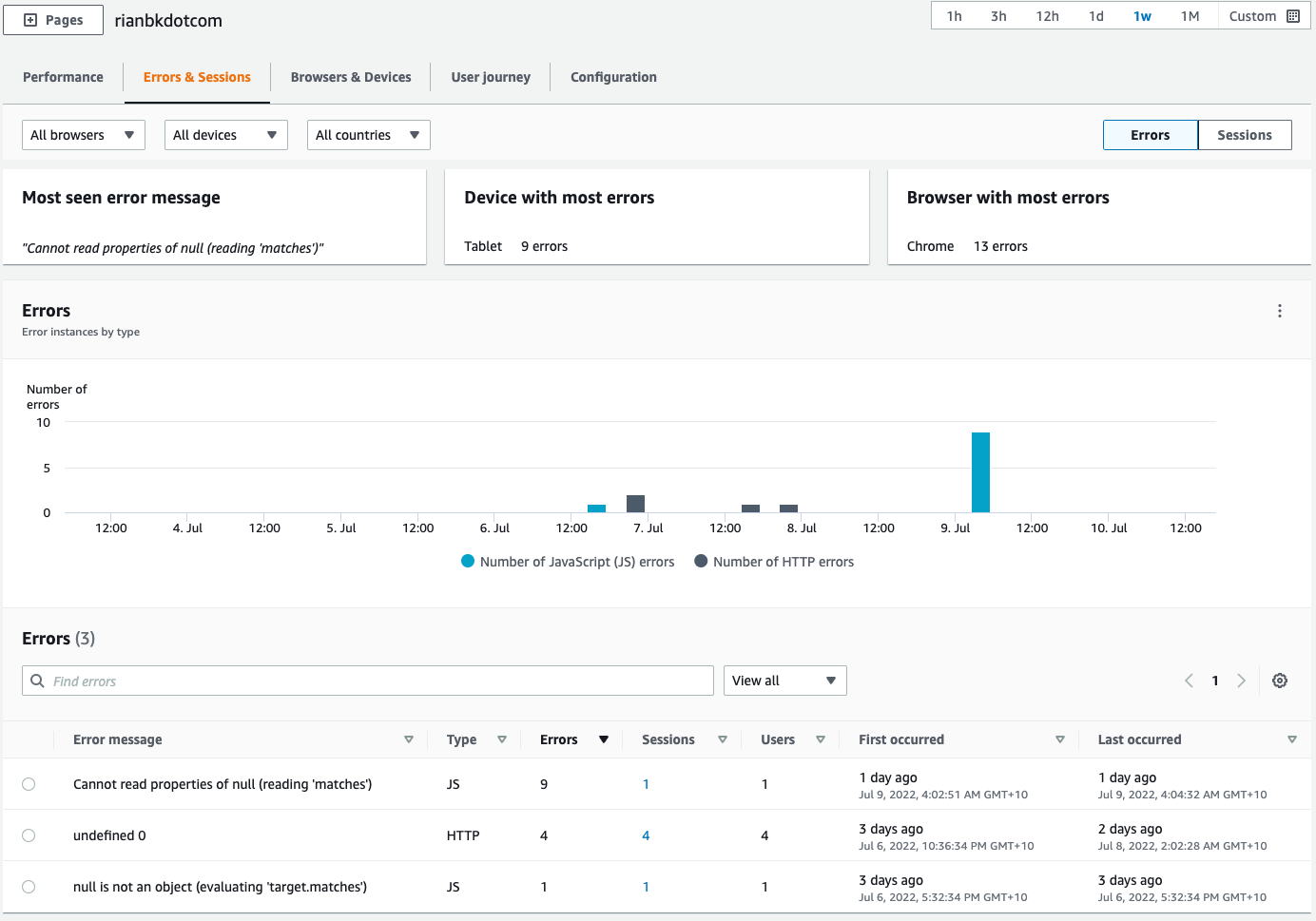This screenshot has height=921, width=1316.
Task: Sort by Error message column arrow
Action: (409, 739)
